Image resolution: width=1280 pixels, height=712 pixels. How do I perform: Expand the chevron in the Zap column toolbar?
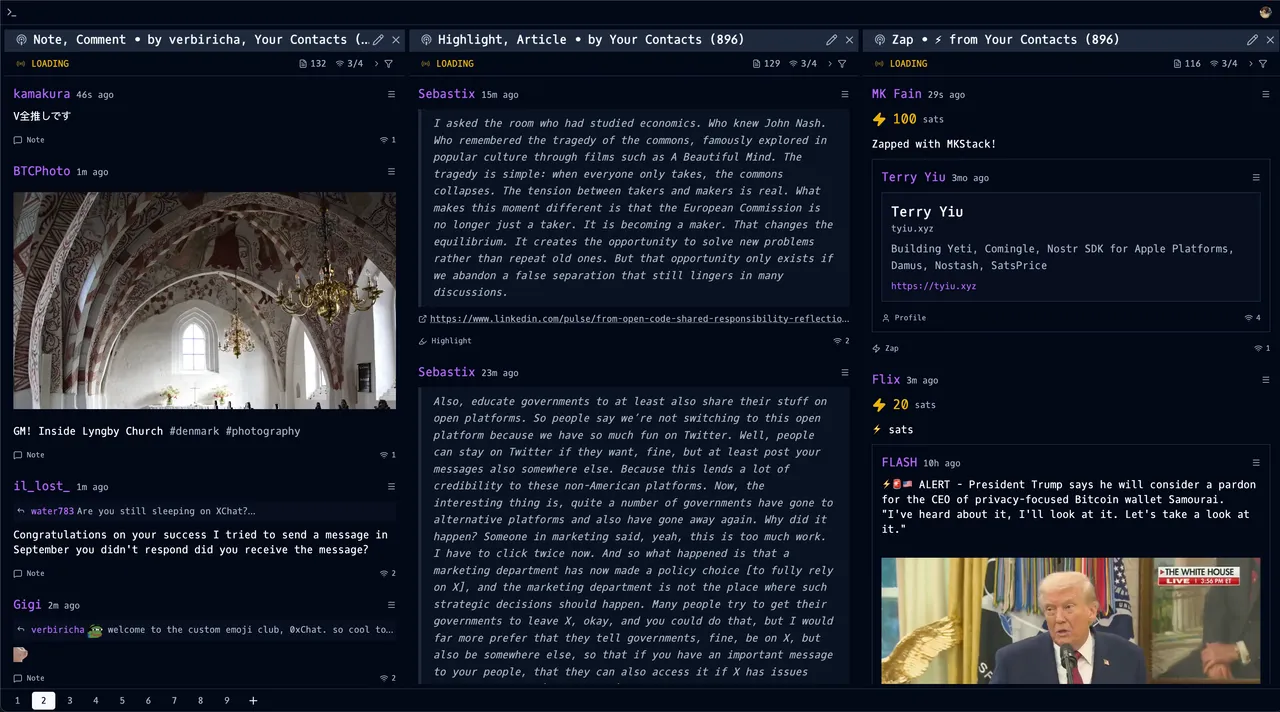point(1250,64)
